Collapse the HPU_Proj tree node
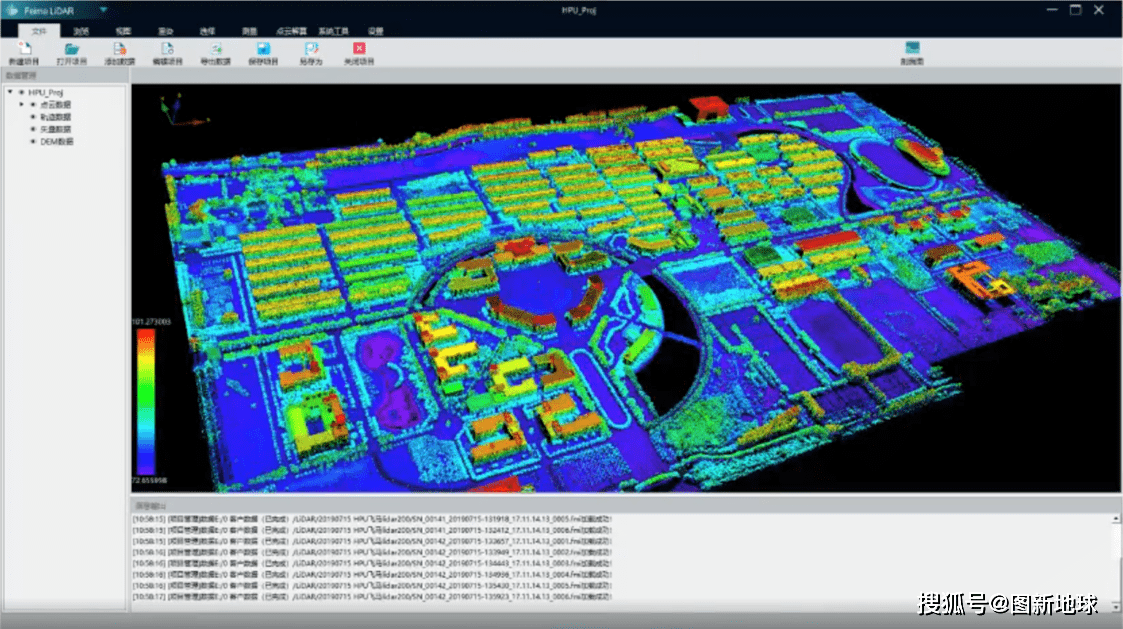 [10, 92]
